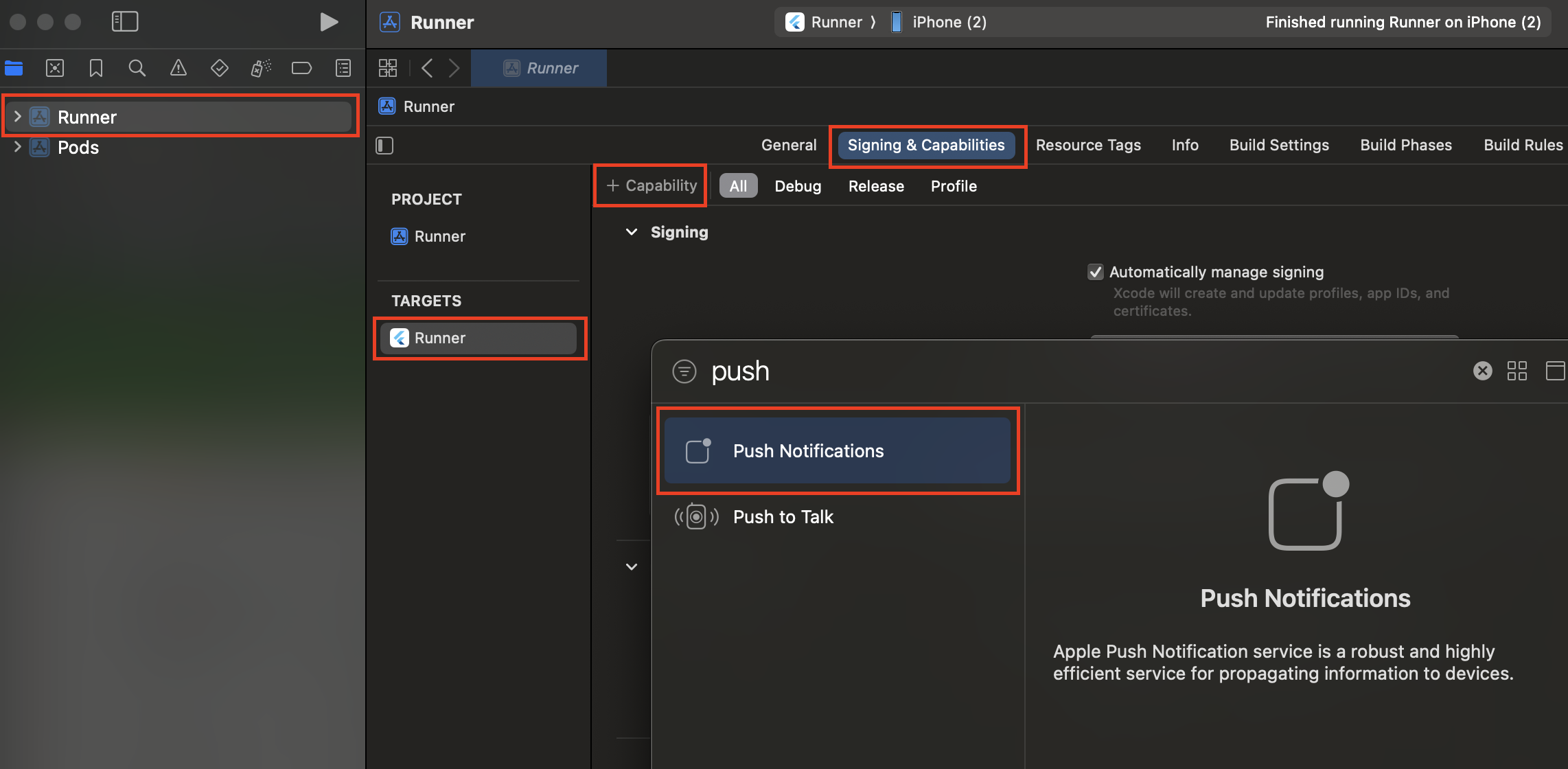The height and width of the screenshot is (769, 1568).
Task: Expand the Pods project in navigator
Action: point(18,147)
